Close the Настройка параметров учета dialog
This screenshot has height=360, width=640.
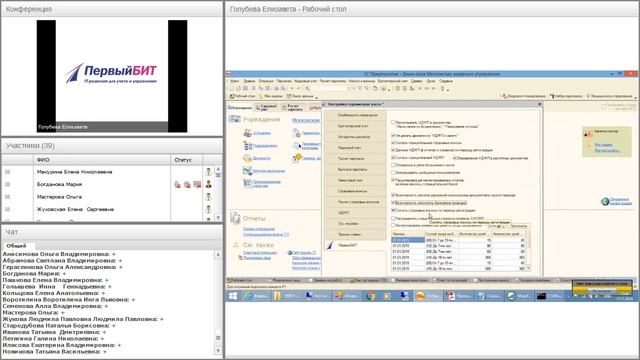[539, 104]
